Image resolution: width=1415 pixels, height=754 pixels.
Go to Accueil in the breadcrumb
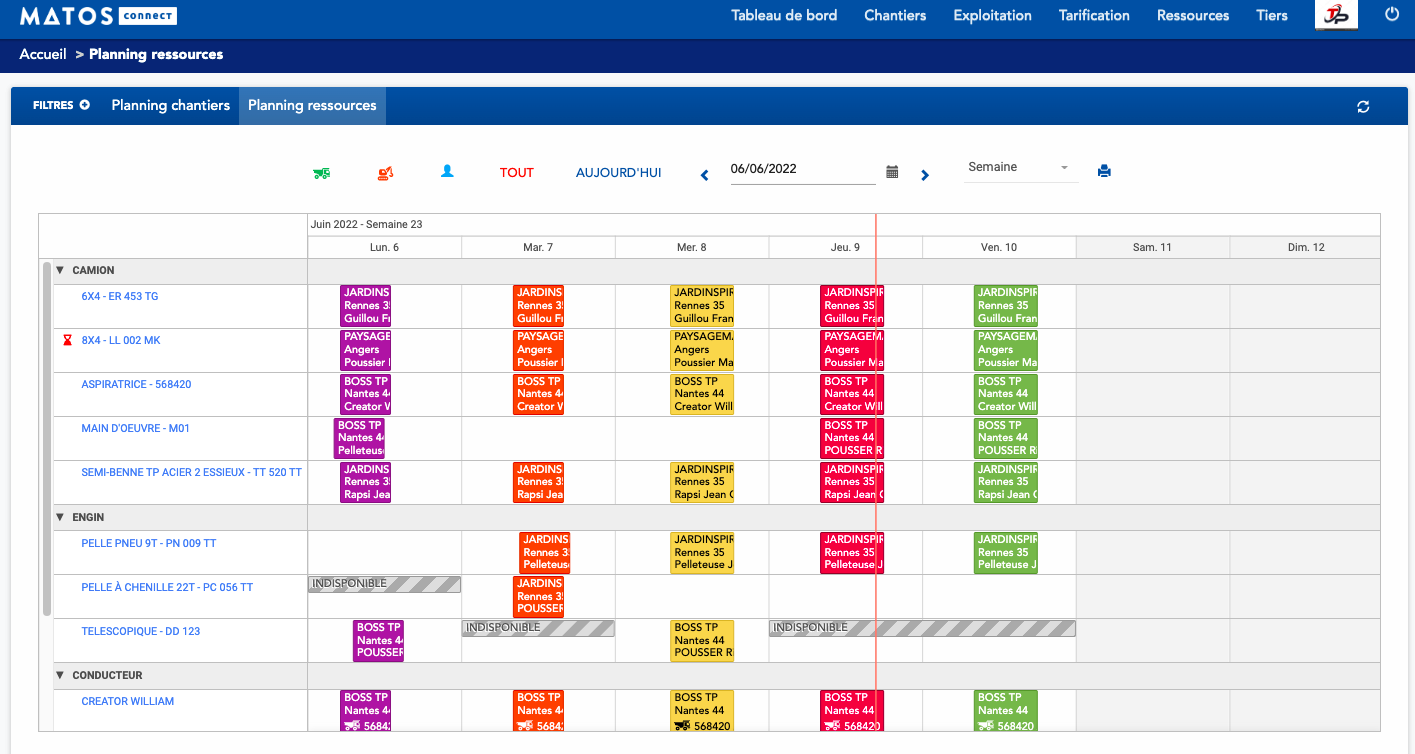coord(43,54)
